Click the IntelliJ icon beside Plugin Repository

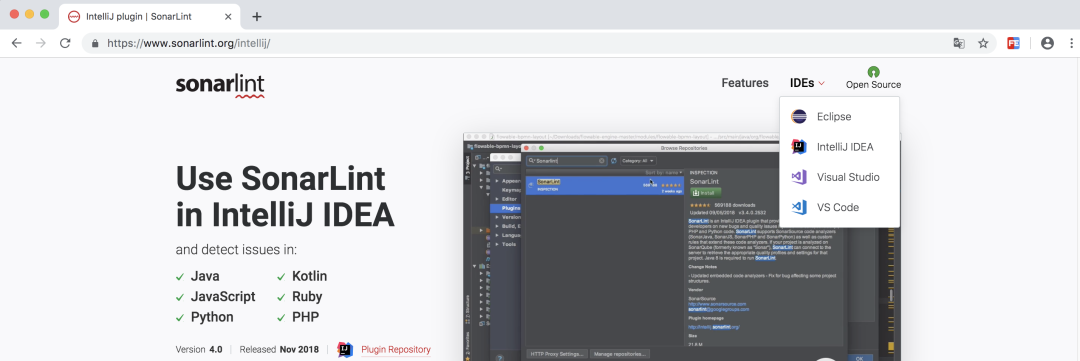(345, 349)
